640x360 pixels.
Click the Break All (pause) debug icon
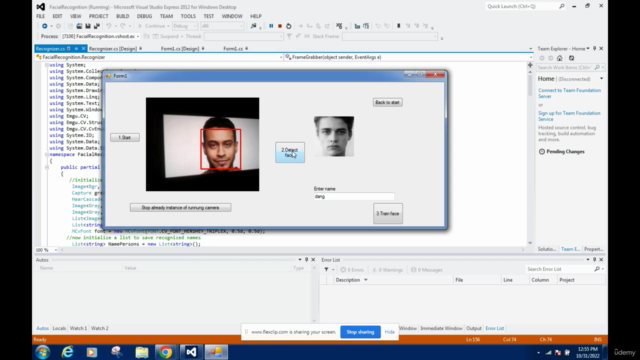(271, 26)
